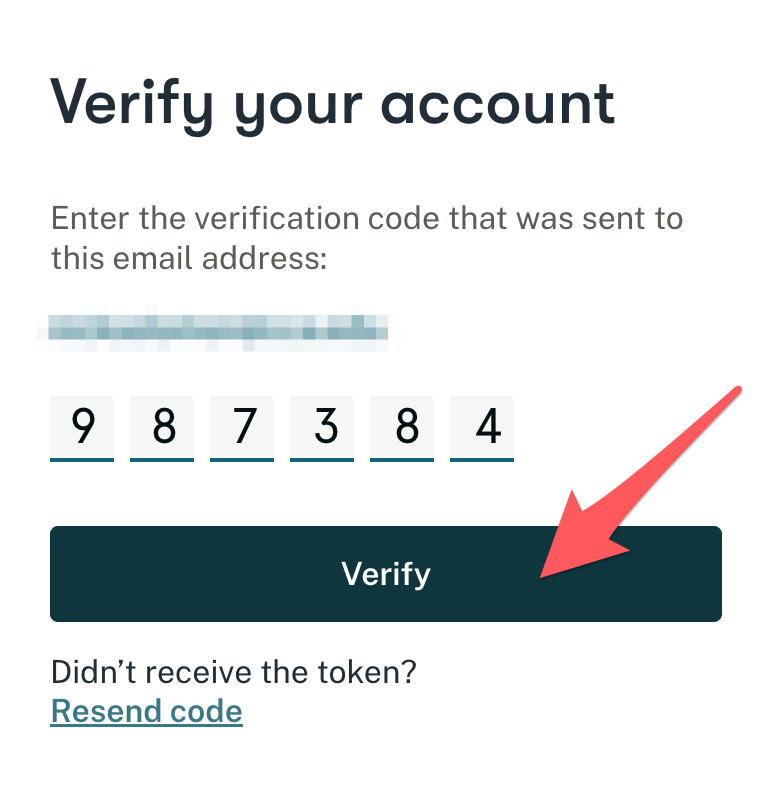
Task: Click the "Verify your account" heading
Action: (332, 106)
